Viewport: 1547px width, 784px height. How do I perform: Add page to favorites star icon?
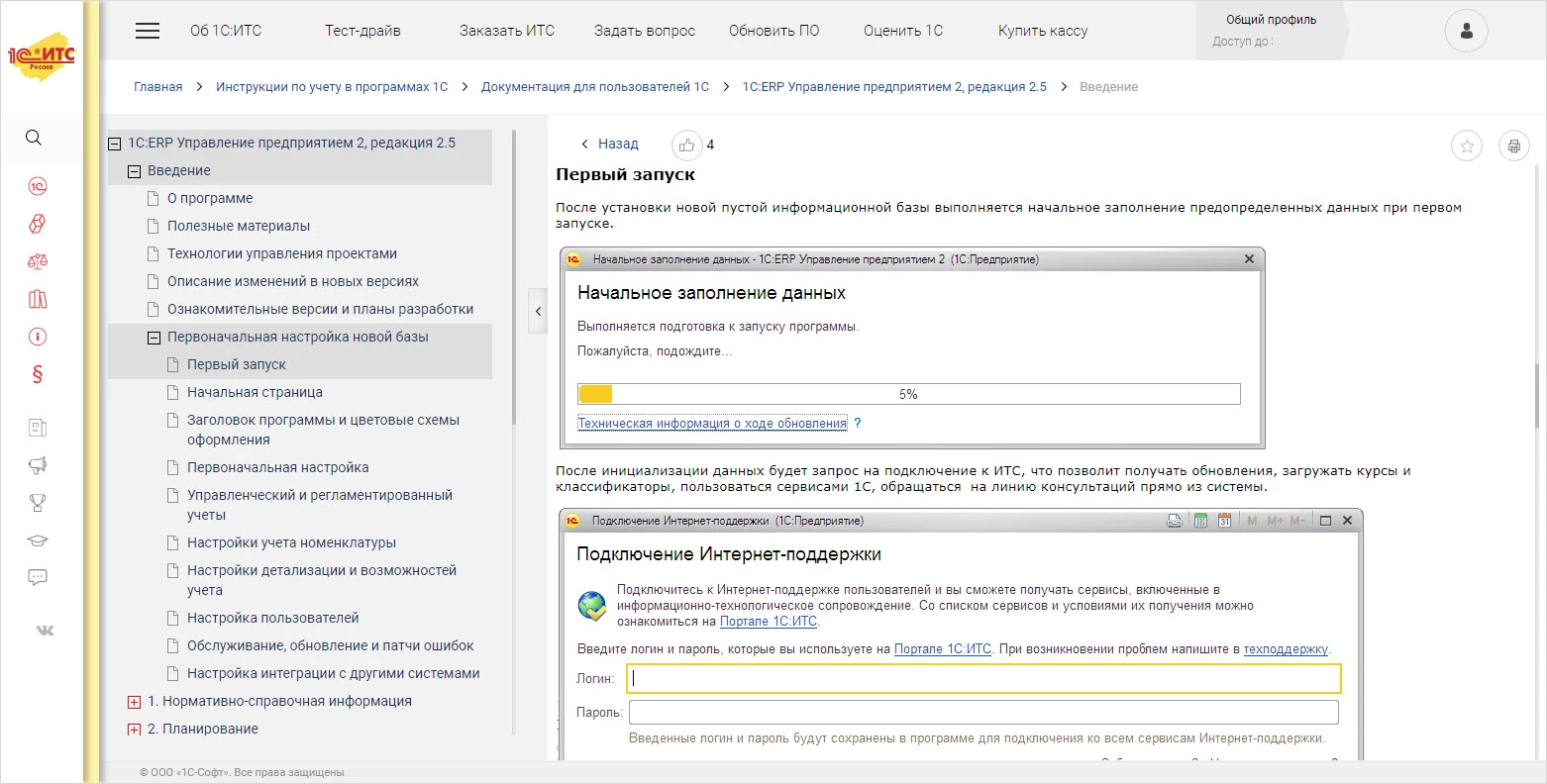click(1466, 147)
